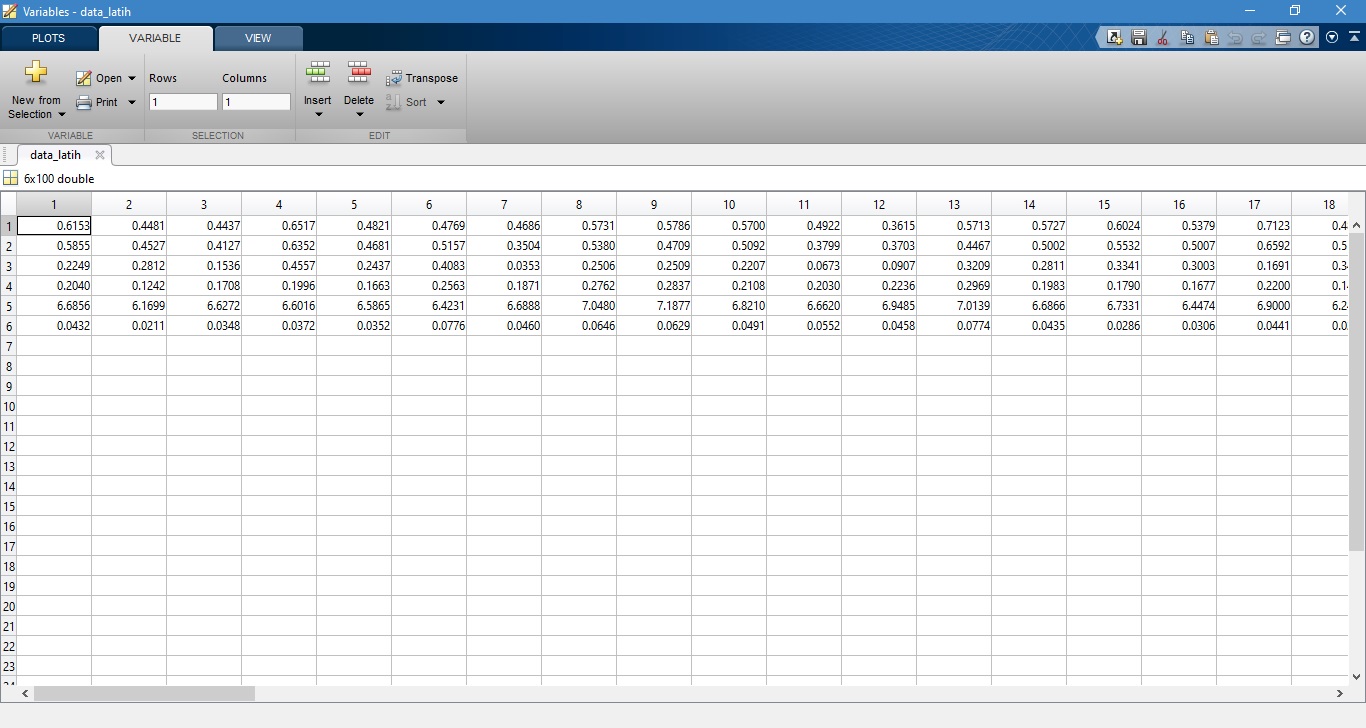Click the Delete rows red icon
This screenshot has height=728, width=1366.
click(x=358, y=73)
